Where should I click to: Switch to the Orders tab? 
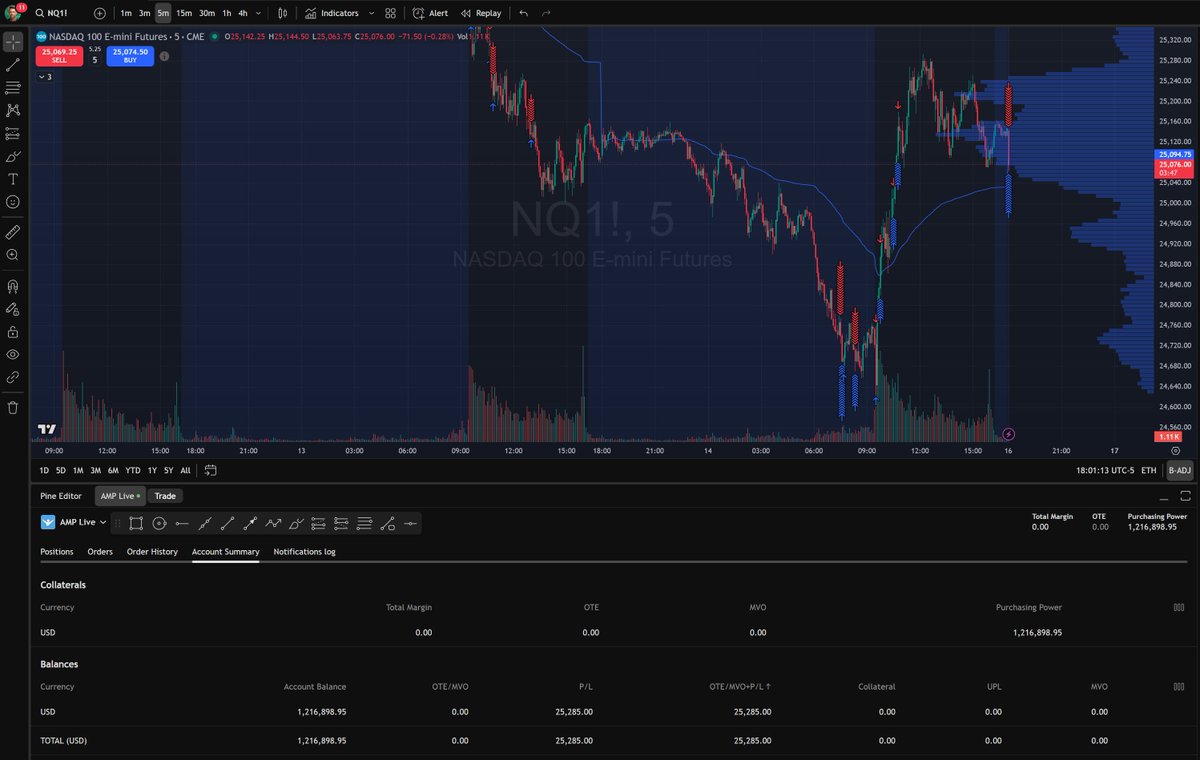[100, 551]
